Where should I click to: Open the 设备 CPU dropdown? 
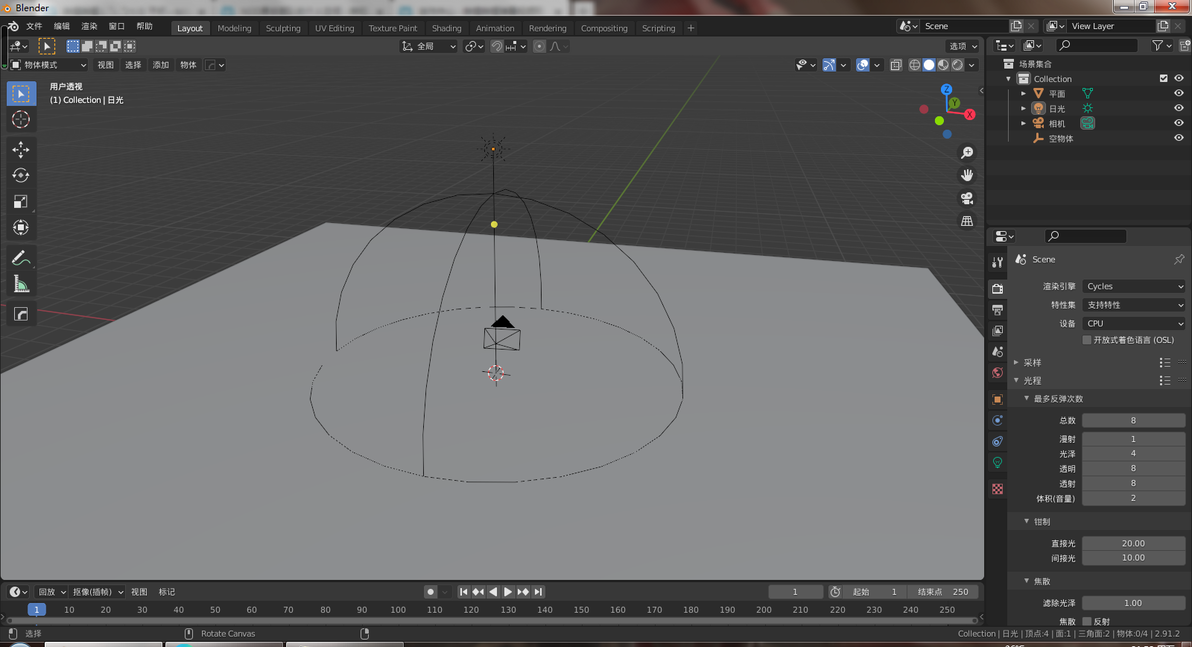tap(1133, 323)
